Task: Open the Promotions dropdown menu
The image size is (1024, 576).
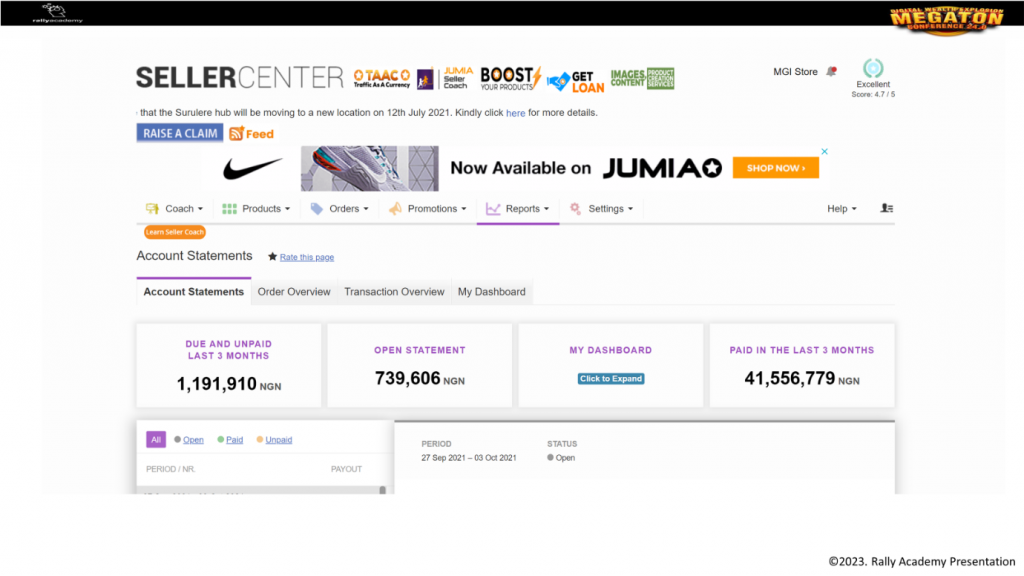Action: click(428, 209)
